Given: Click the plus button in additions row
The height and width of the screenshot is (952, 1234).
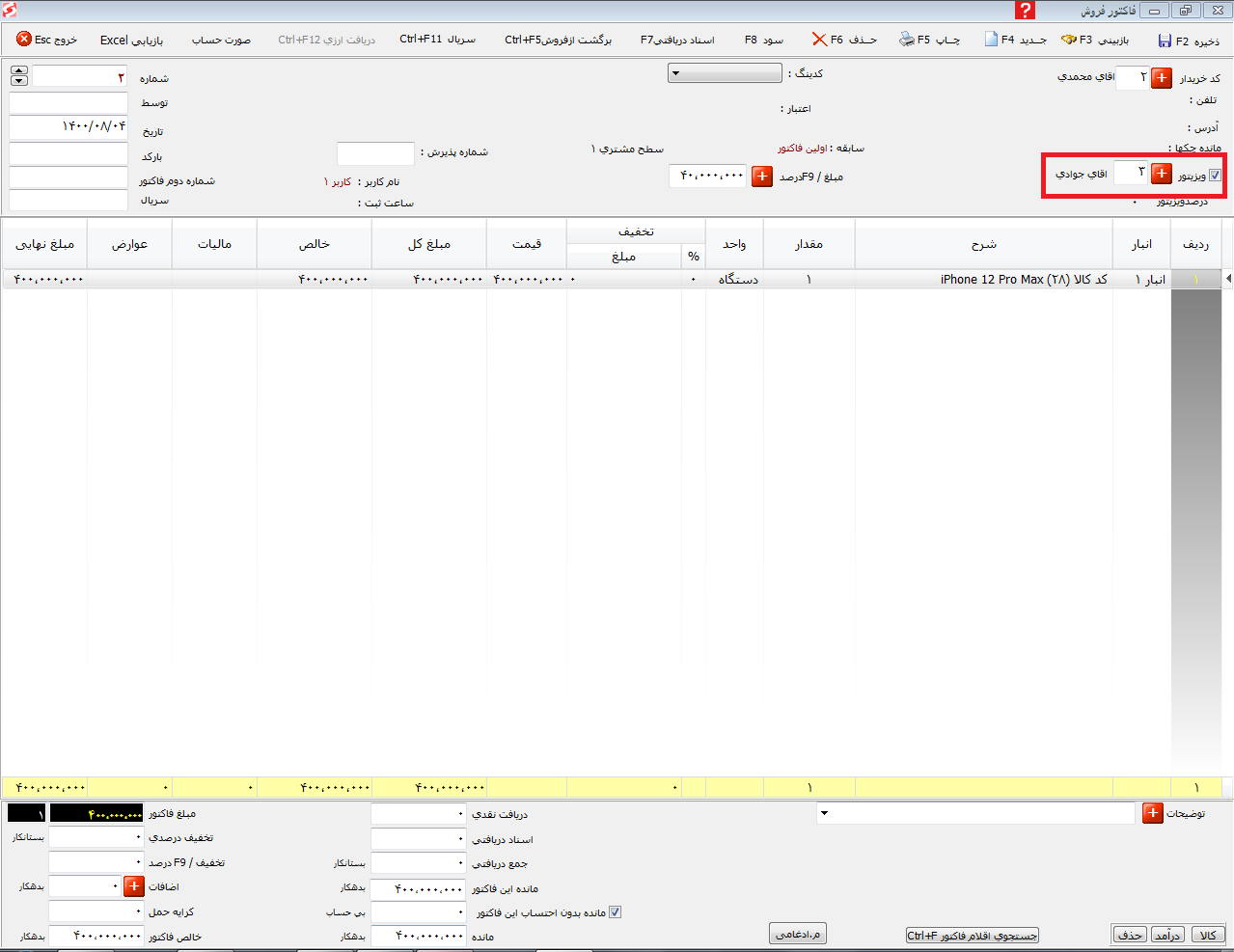Looking at the screenshot, I should (x=134, y=885).
